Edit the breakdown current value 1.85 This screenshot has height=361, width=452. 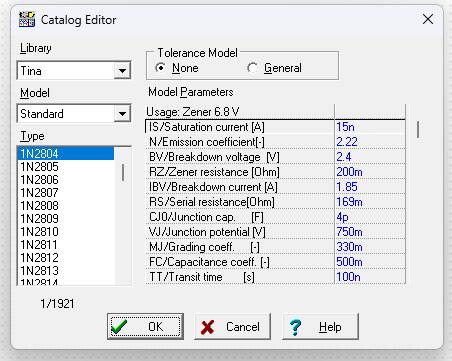point(370,187)
